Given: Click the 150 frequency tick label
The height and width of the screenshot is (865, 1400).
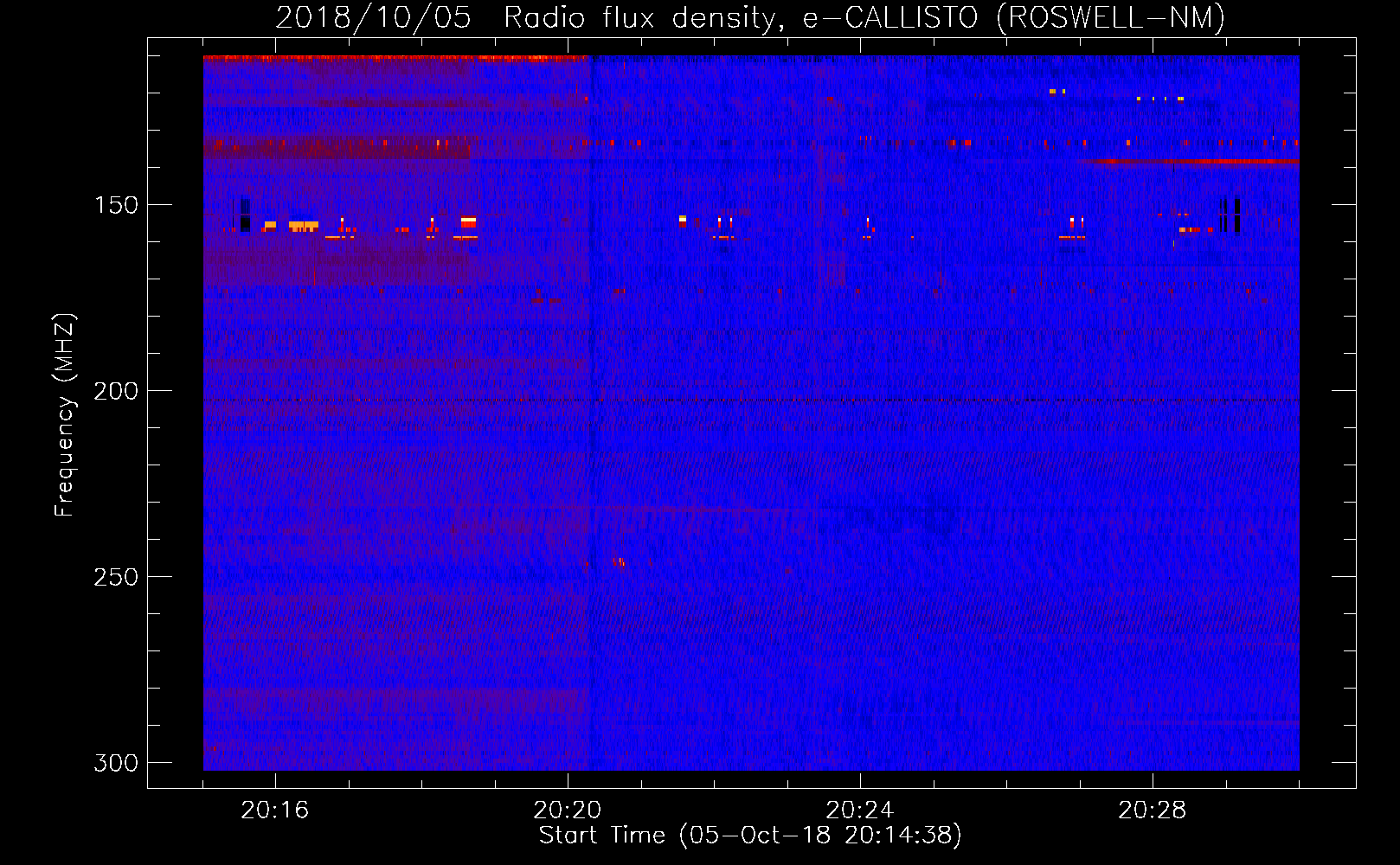Looking at the screenshot, I should (x=116, y=205).
